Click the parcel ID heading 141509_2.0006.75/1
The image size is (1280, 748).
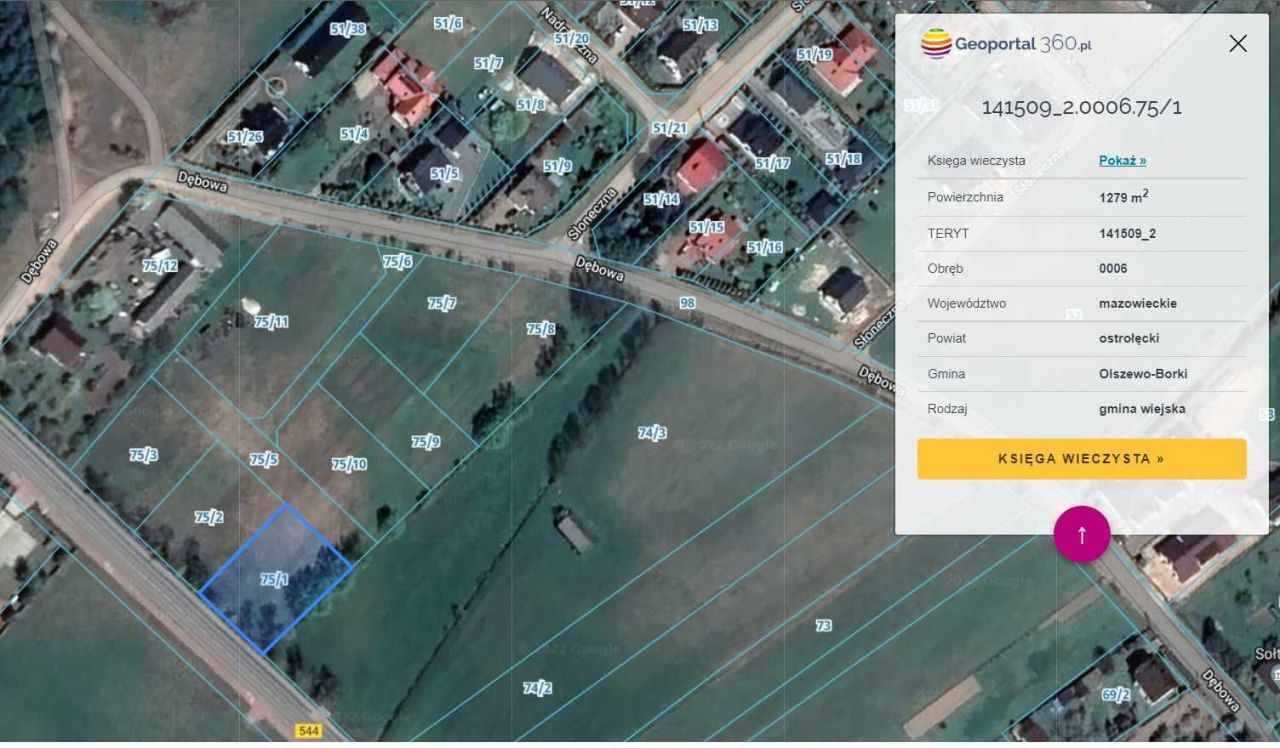pos(1081,107)
